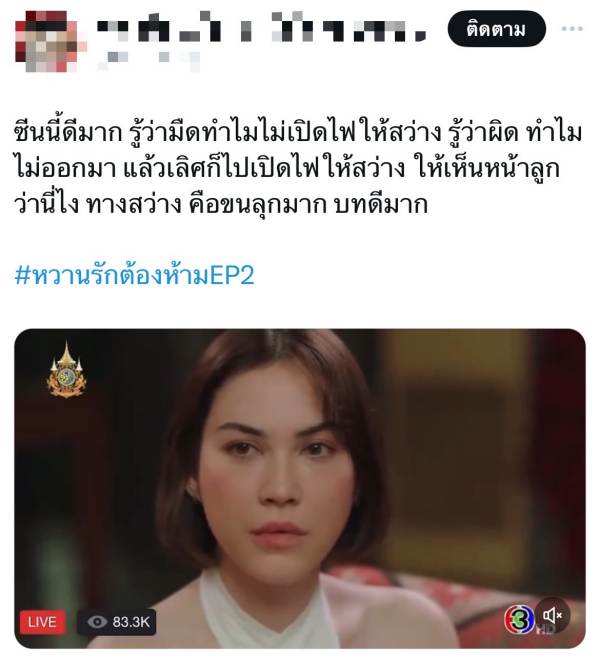
Task: Open hashtag #หวานรักต้องห้ามEP2
Action: [134, 275]
